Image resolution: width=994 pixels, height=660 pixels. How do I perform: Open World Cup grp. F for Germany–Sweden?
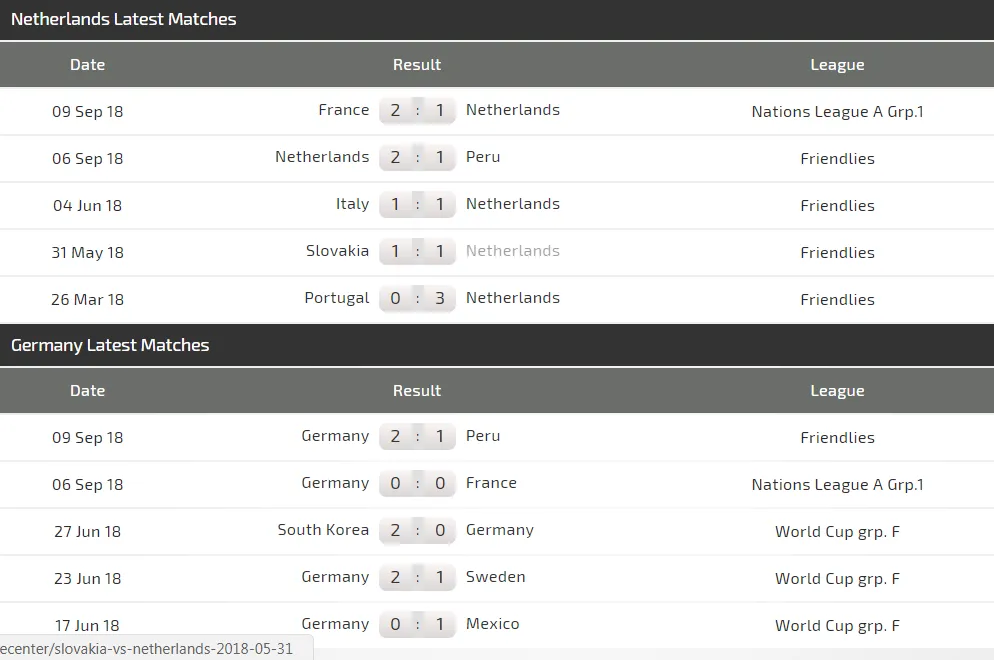(837, 579)
